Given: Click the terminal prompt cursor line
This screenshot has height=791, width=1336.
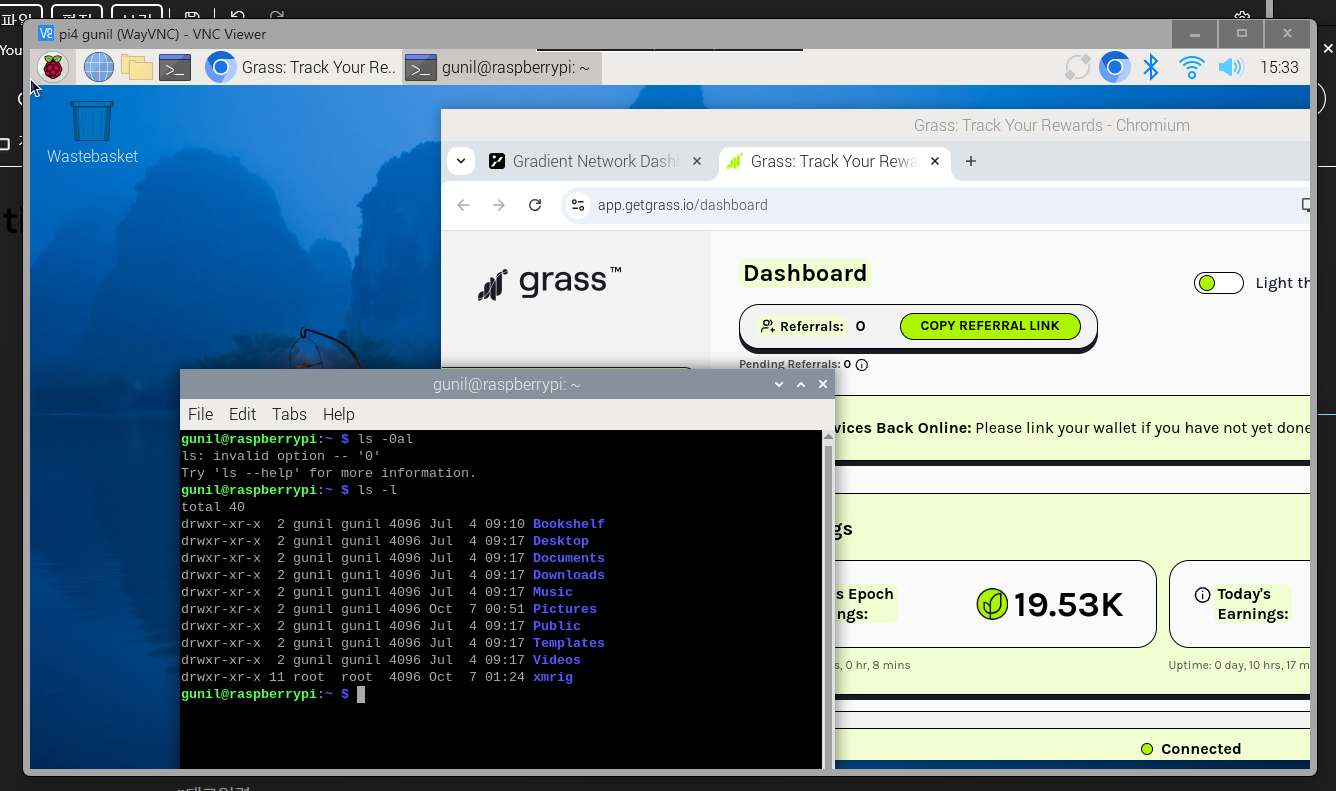Looking at the screenshot, I should coord(273,694).
